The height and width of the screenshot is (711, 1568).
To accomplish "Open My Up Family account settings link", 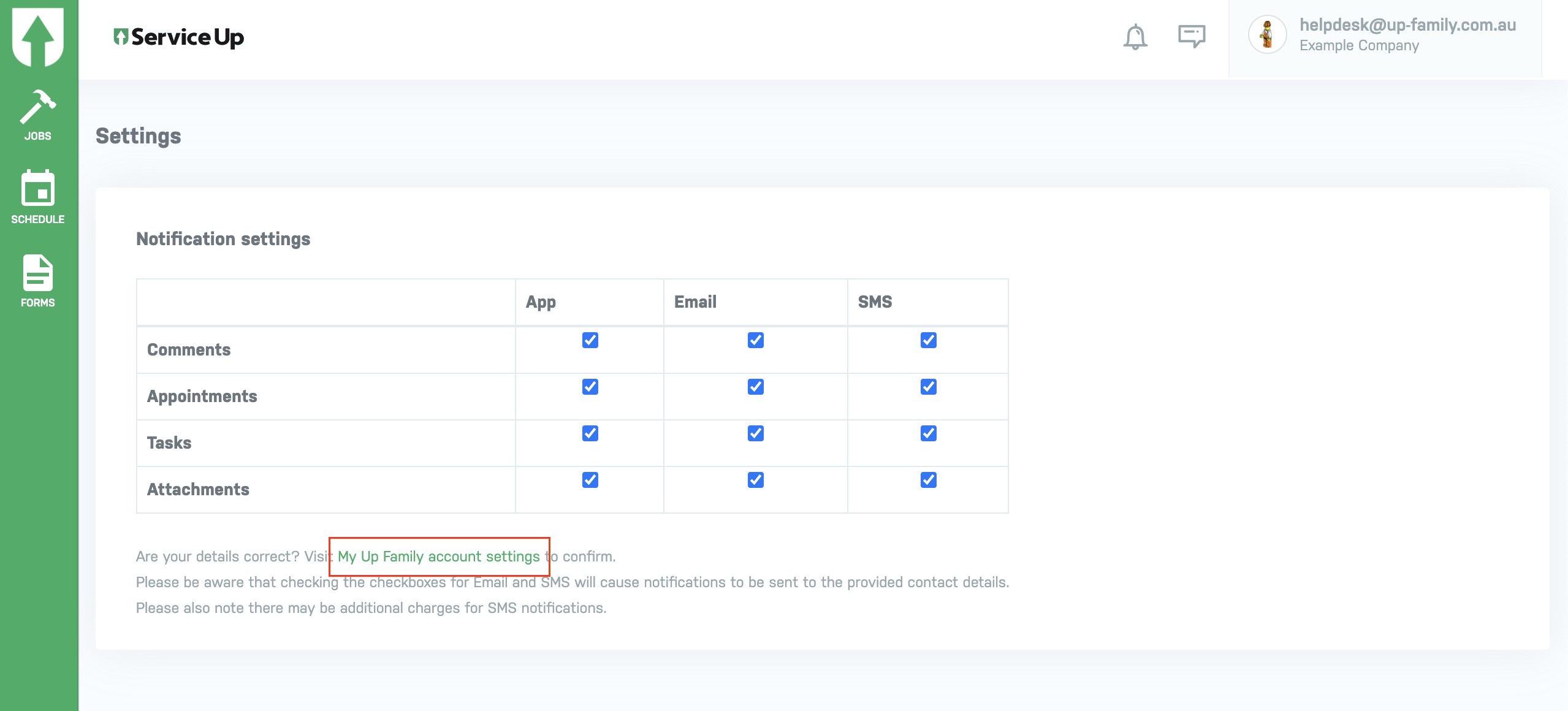I will pos(438,557).
